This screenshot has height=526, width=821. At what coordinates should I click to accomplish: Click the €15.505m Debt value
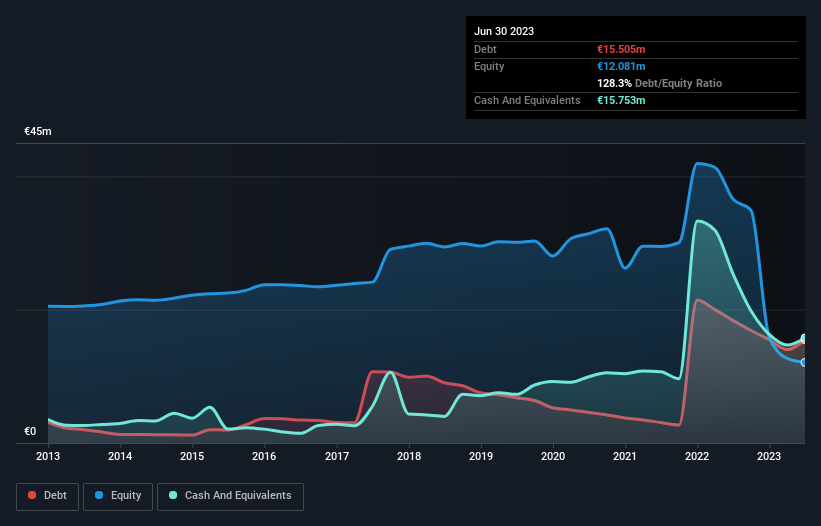coord(621,49)
